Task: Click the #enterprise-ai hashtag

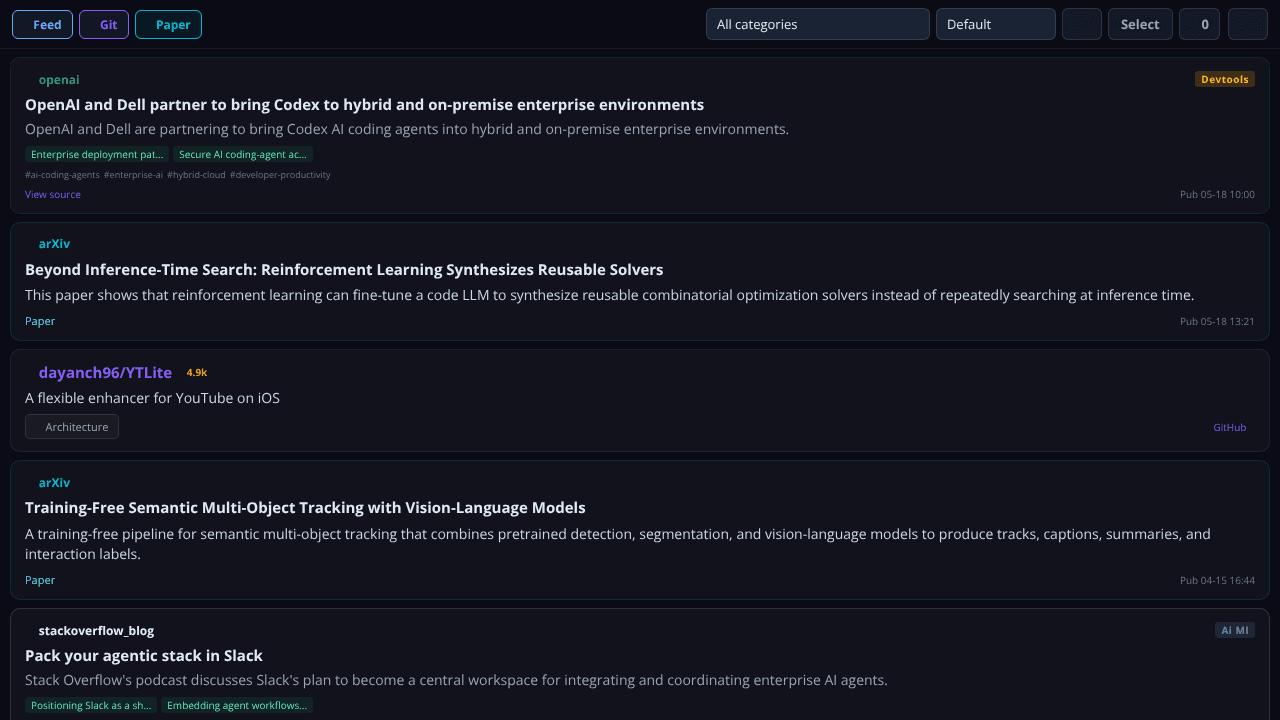Action: pyautogui.click(x=133, y=175)
